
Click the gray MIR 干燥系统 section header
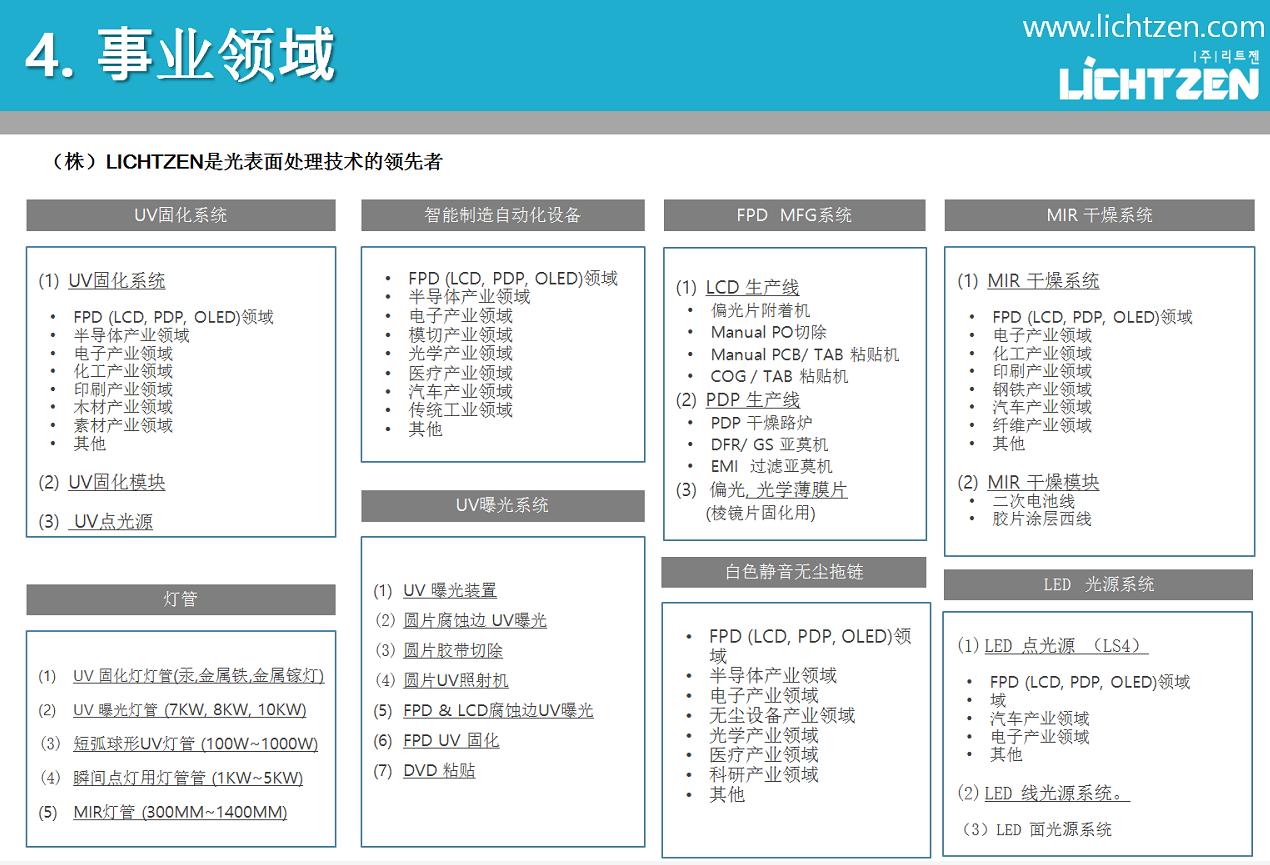pos(1099,215)
